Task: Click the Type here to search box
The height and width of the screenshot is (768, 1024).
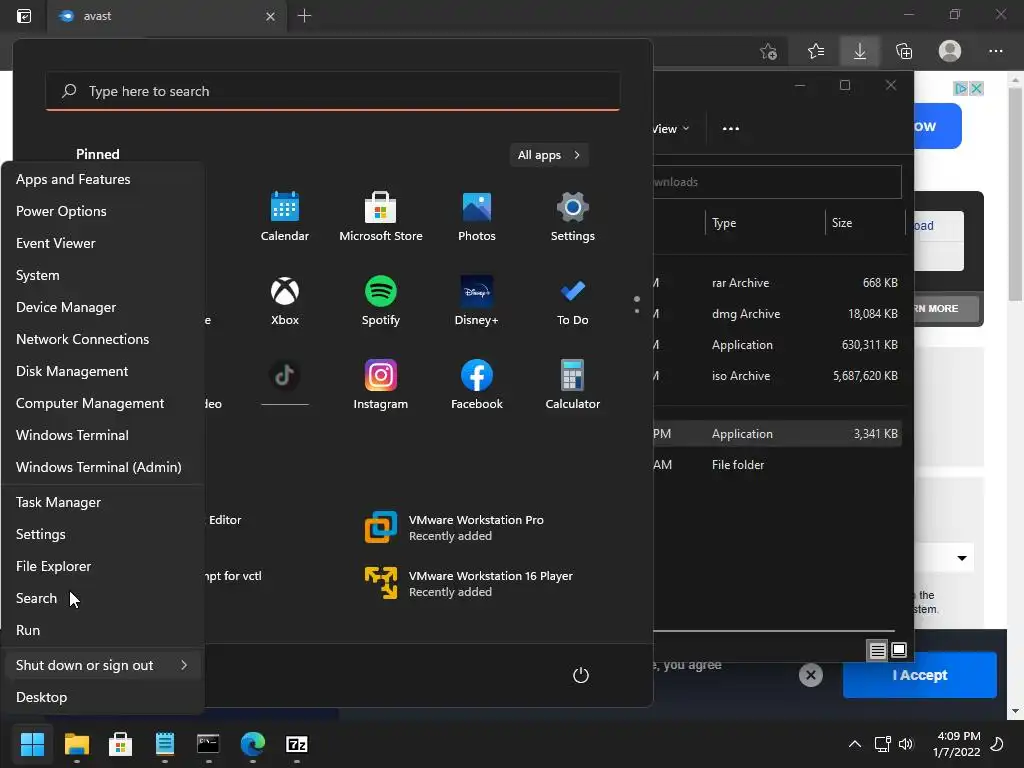Action: (333, 91)
